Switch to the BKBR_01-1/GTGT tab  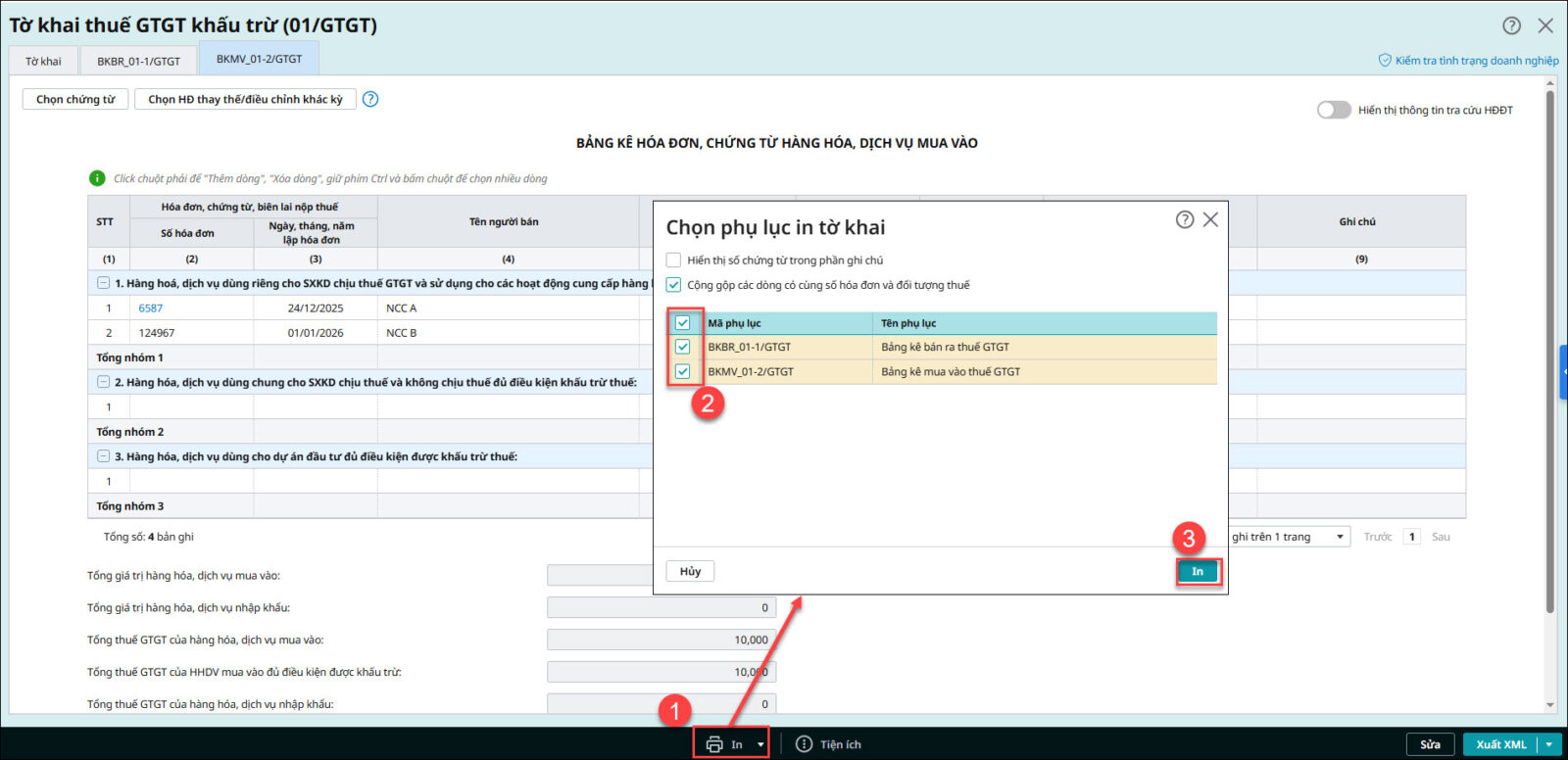138,61
